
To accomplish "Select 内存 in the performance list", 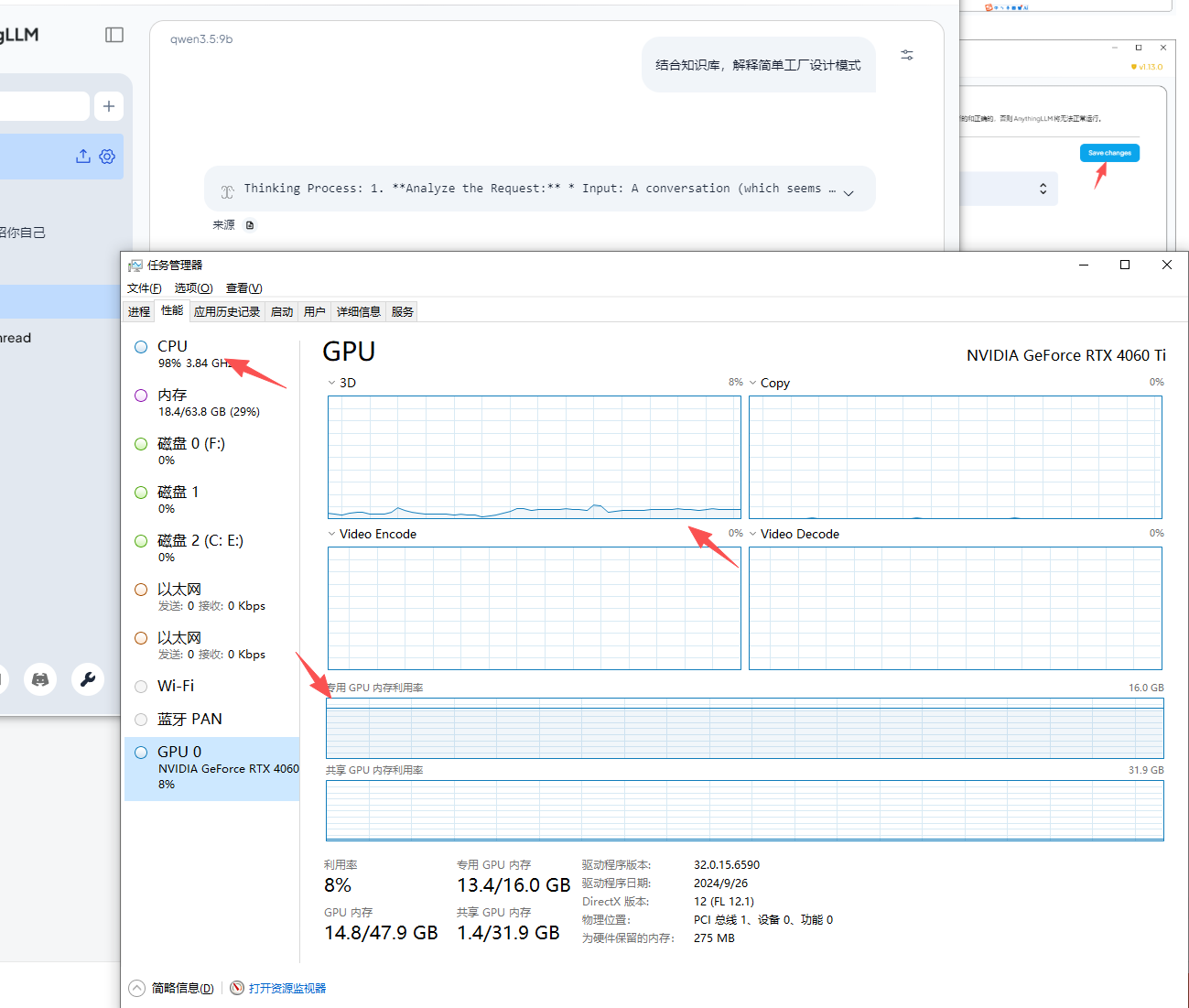I will [x=212, y=402].
